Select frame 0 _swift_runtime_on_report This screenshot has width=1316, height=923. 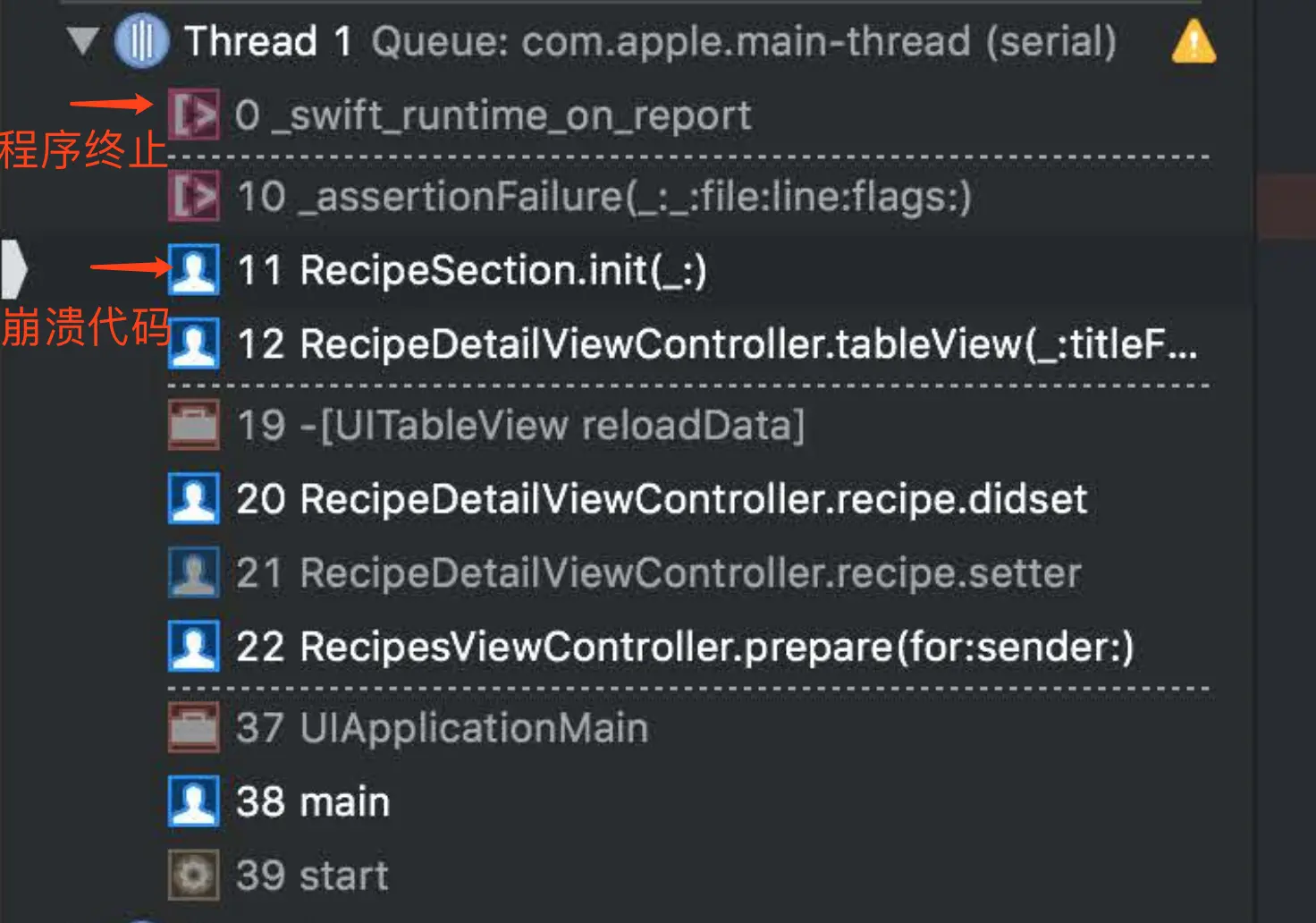click(x=493, y=116)
